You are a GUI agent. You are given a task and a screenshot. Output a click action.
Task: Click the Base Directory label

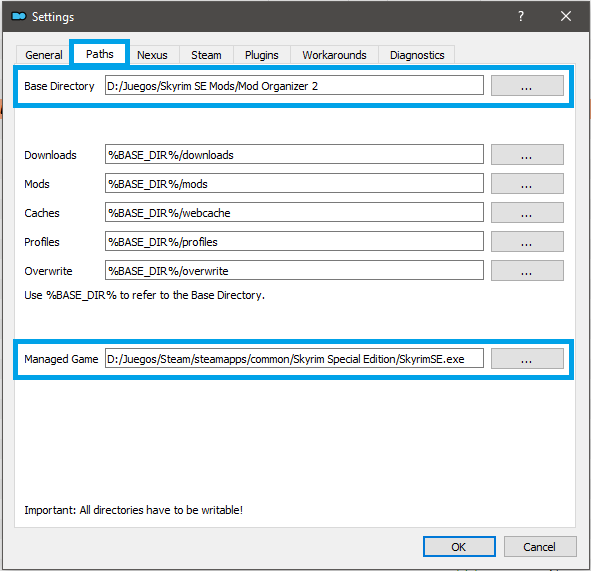(x=59, y=86)
